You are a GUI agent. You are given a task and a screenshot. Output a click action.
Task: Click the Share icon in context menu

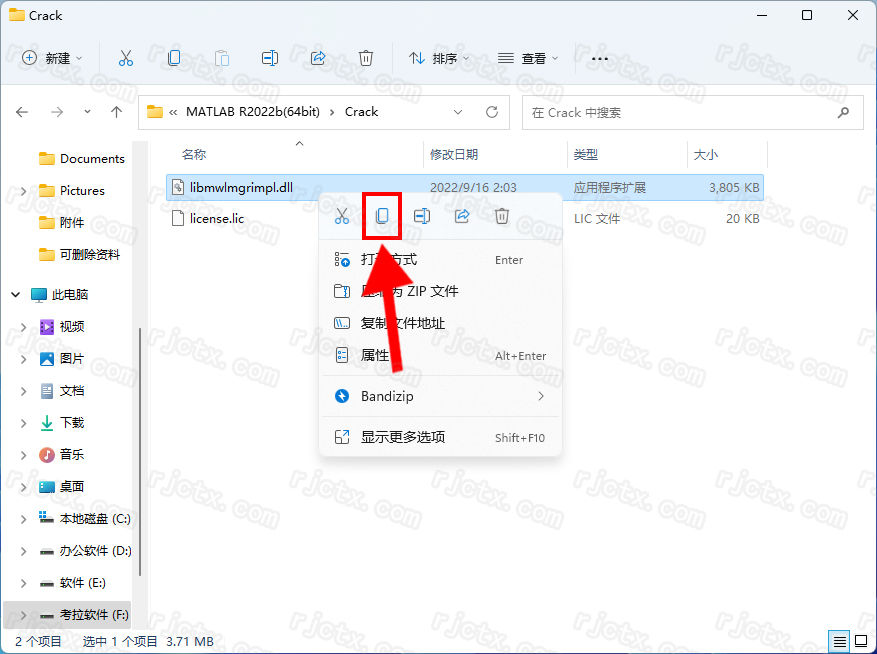tap(462, 216)
